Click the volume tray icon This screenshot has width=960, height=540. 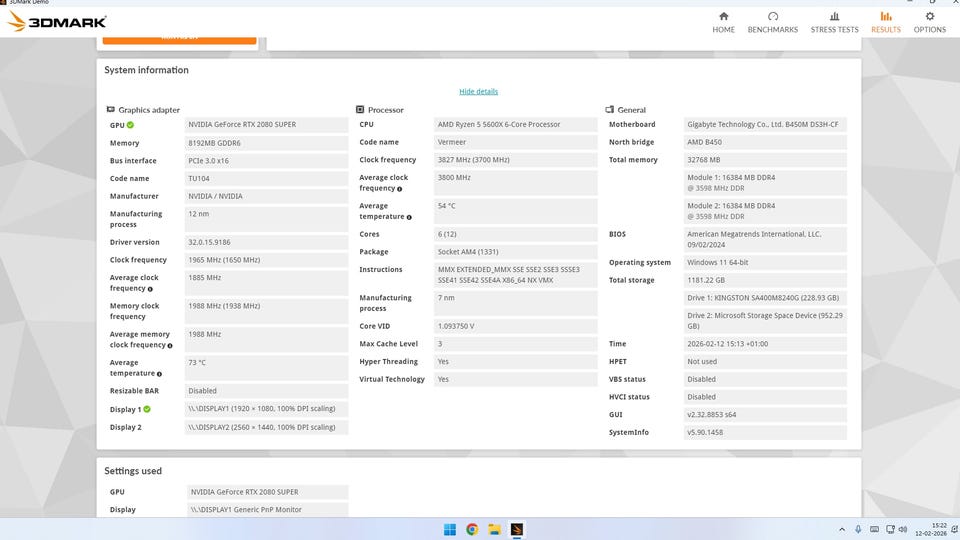[x=903, y=530]
